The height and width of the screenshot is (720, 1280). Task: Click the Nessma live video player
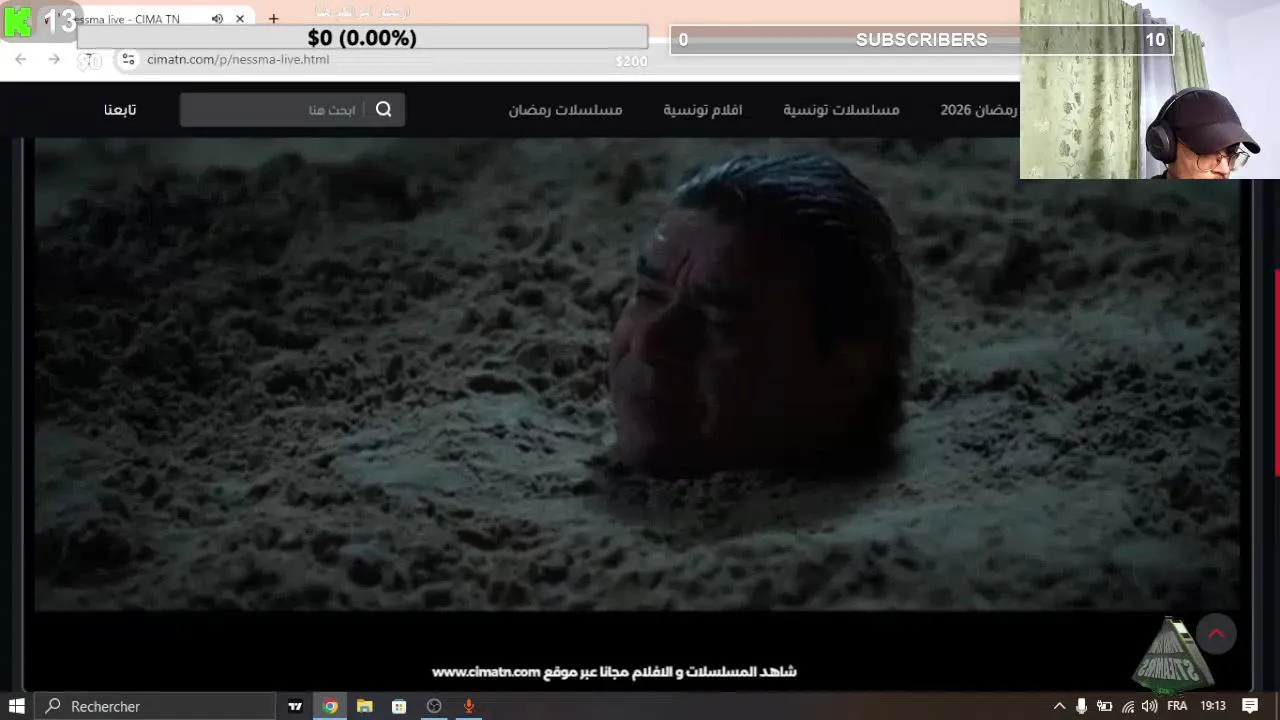(637, 375)
